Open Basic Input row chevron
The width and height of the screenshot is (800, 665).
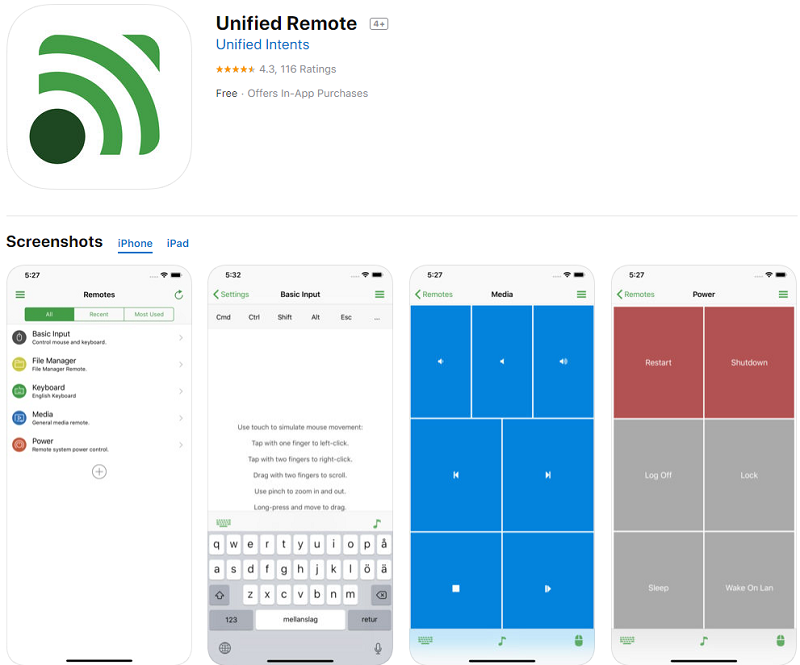tap(181, 337)
